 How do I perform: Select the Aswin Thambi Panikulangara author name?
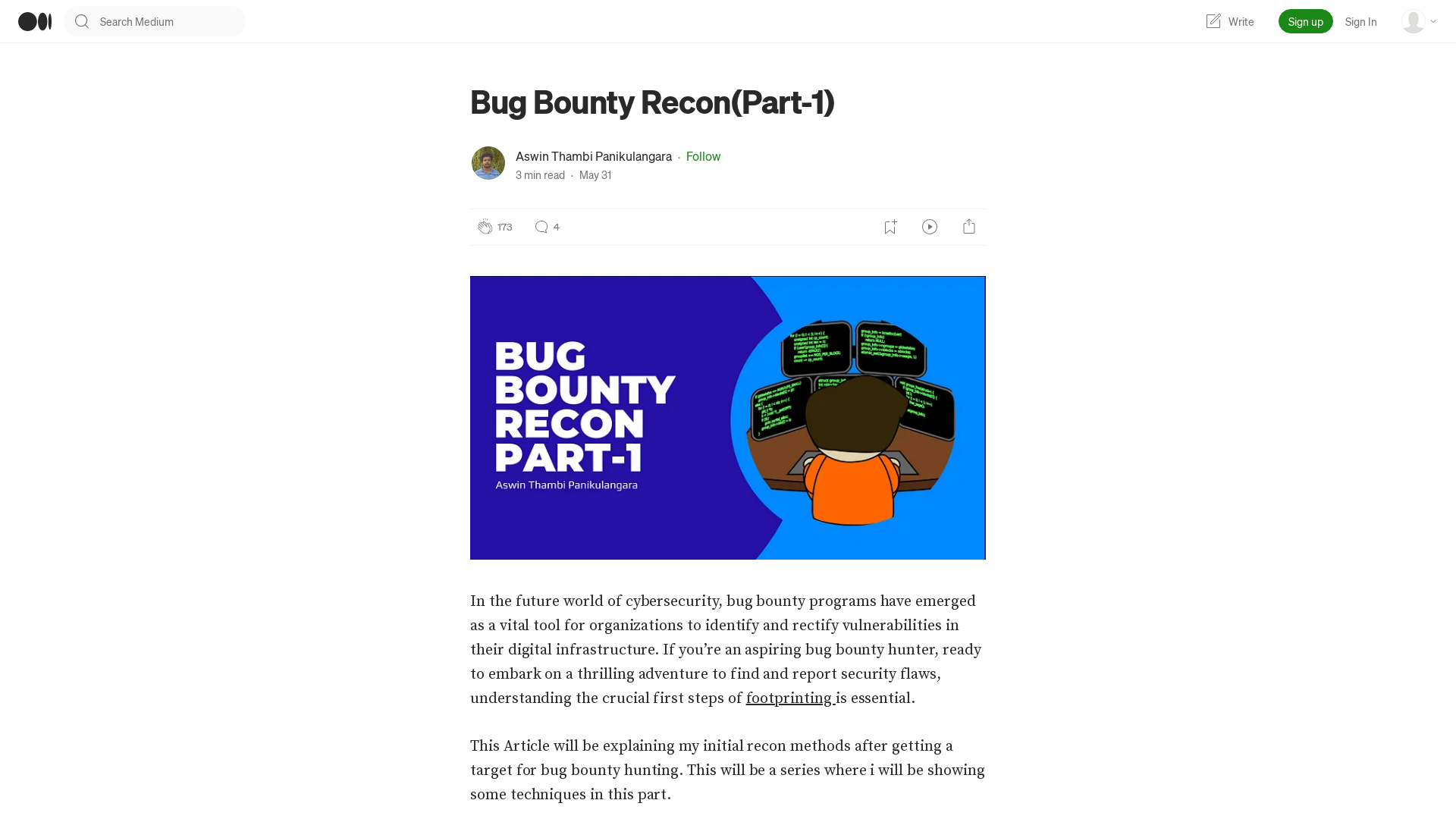[x=594, y=156]
